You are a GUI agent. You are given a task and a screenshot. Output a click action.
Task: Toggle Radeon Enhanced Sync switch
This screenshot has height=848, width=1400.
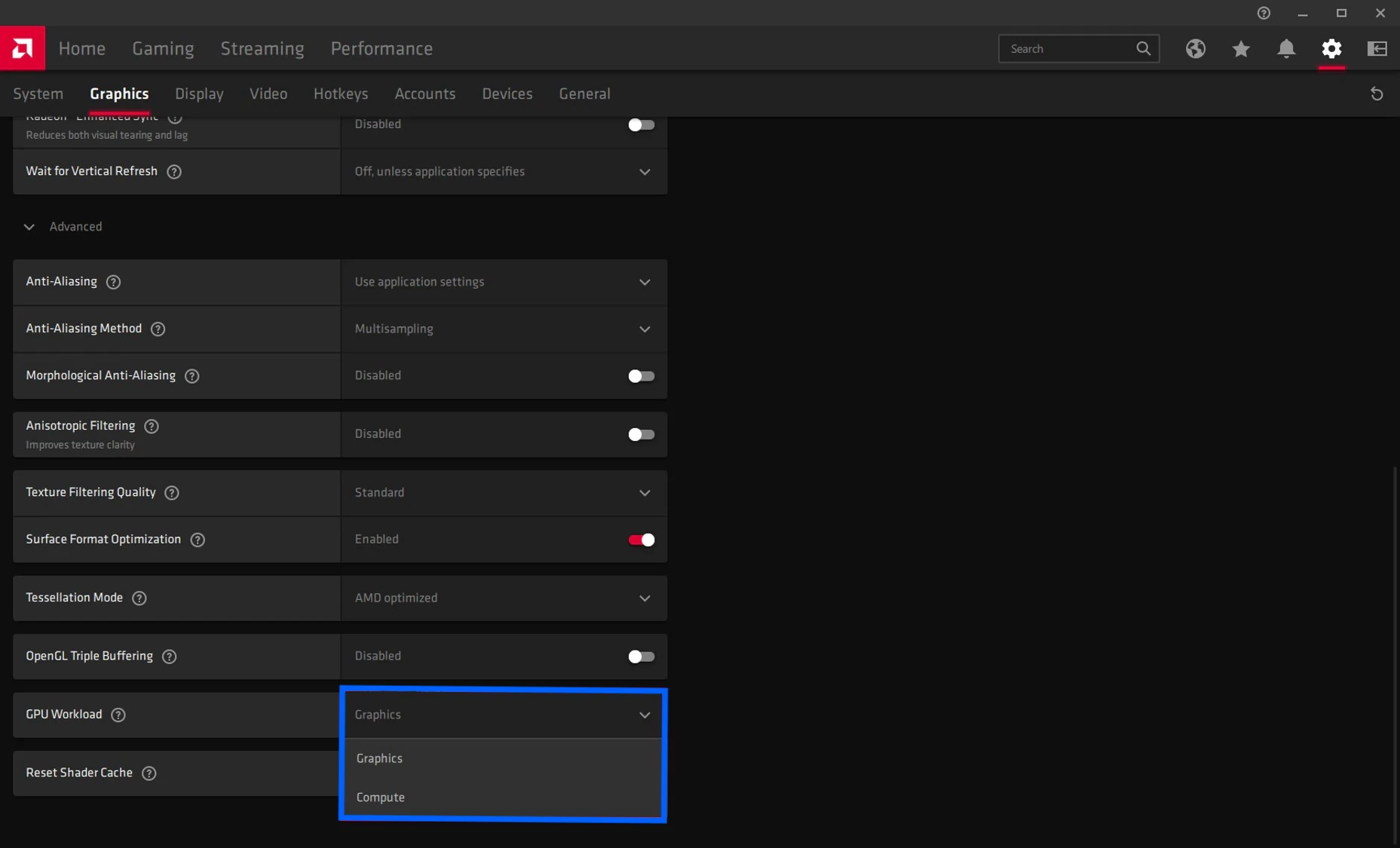point(642,125)
